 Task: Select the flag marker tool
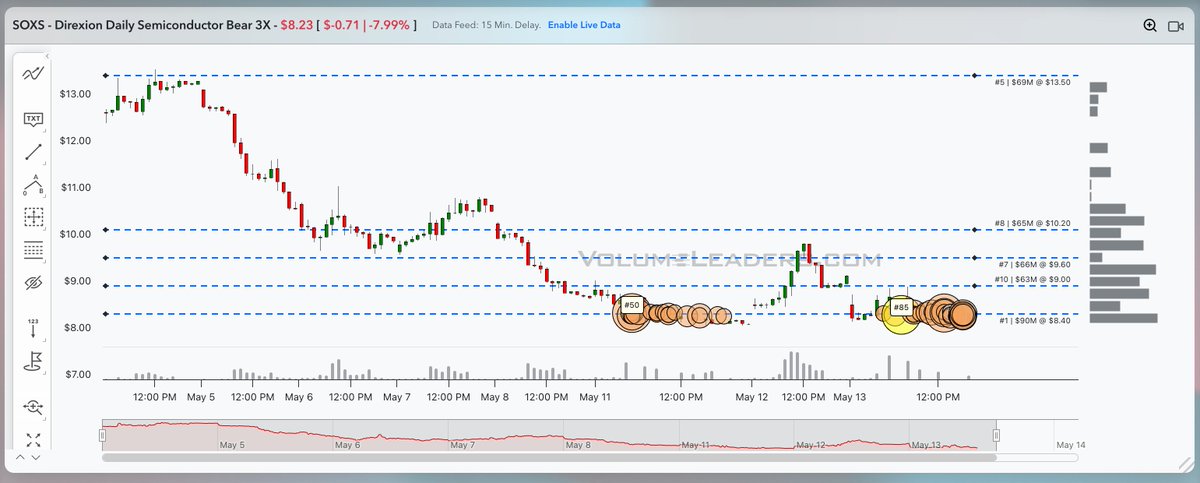point(34,361)
